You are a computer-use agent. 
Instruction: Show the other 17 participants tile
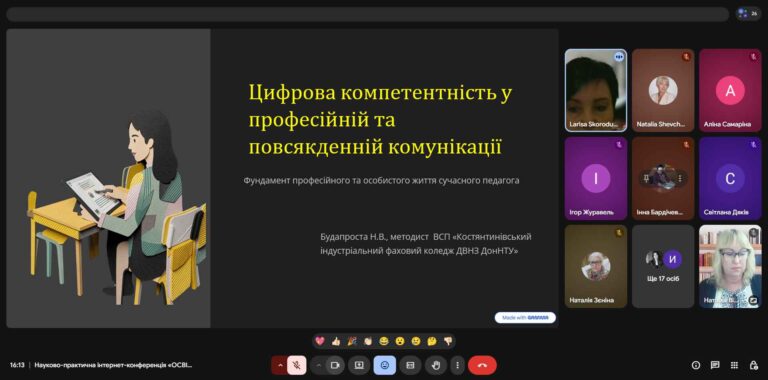(663, 266)
